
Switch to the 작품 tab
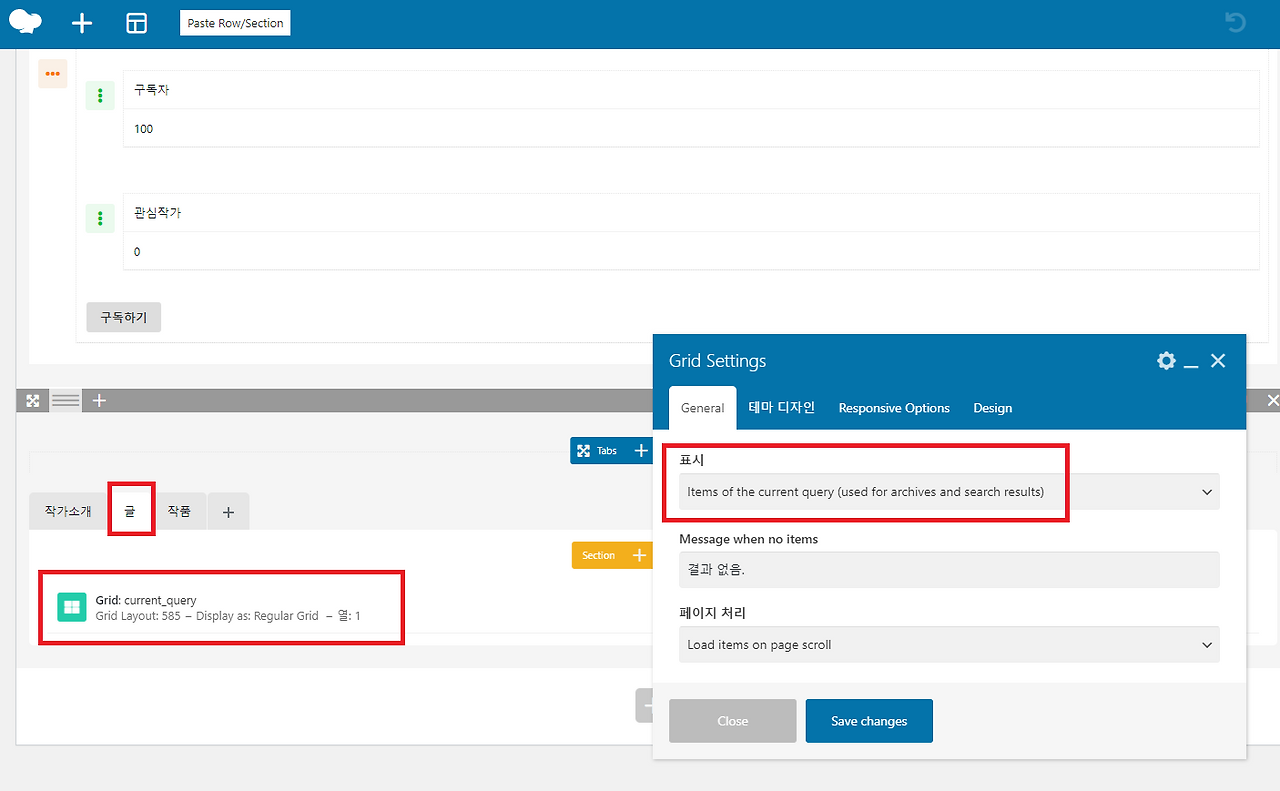coord(179,511)
